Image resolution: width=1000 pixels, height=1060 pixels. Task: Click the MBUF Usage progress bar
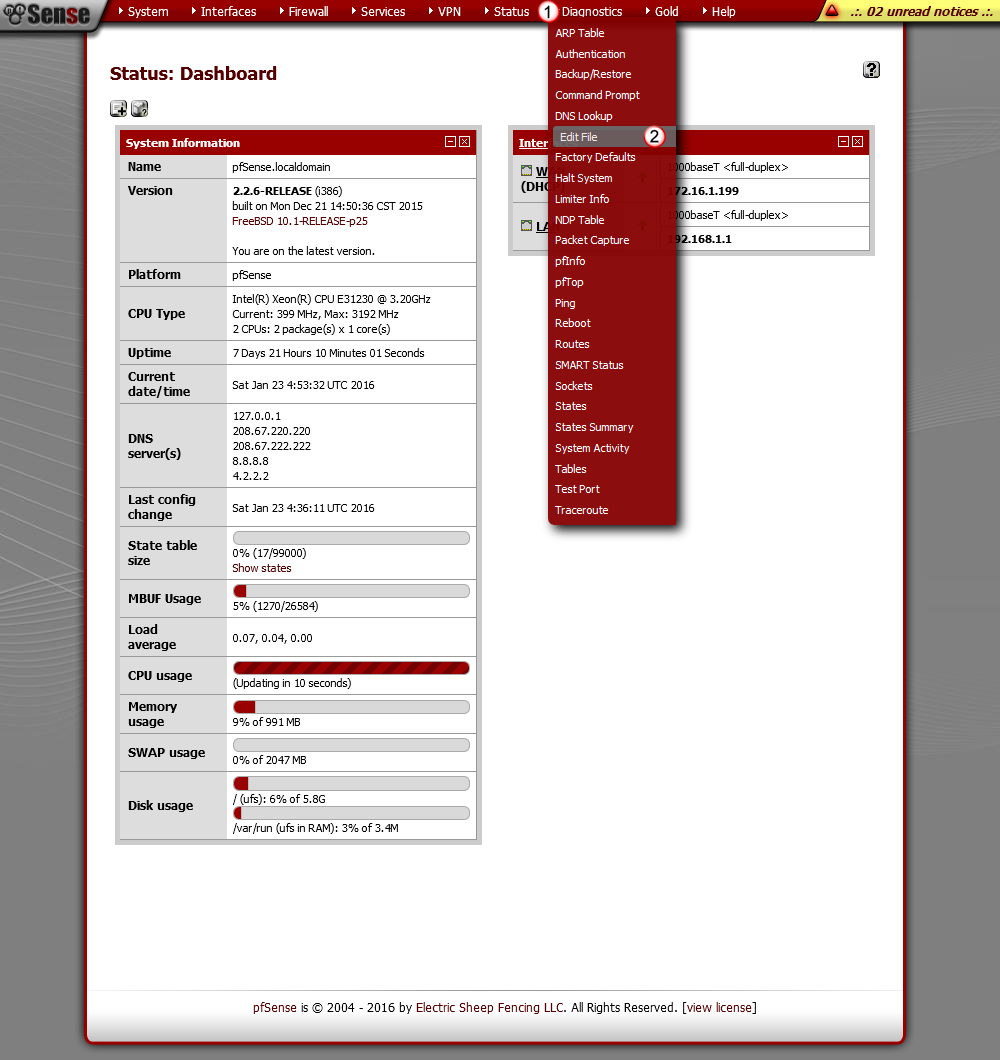(x=351, y=592)
